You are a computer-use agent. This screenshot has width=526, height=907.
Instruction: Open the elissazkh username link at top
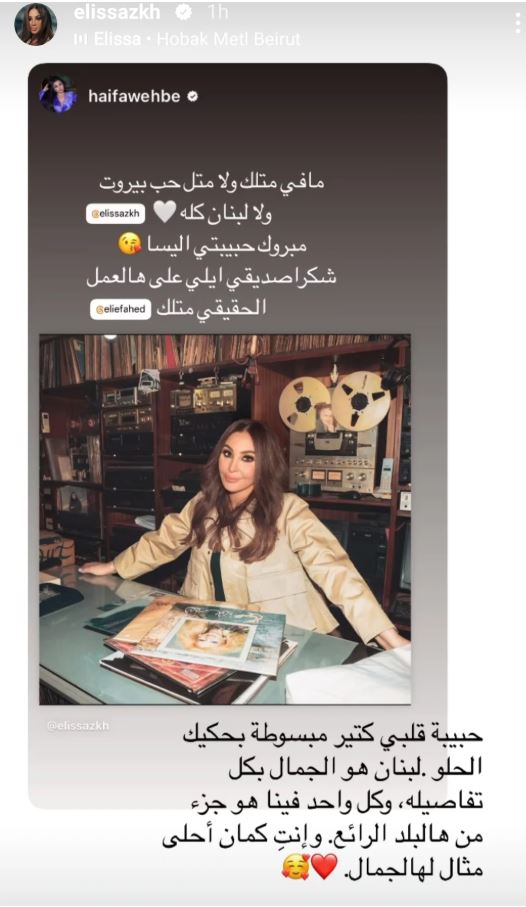tap(116, 12)
